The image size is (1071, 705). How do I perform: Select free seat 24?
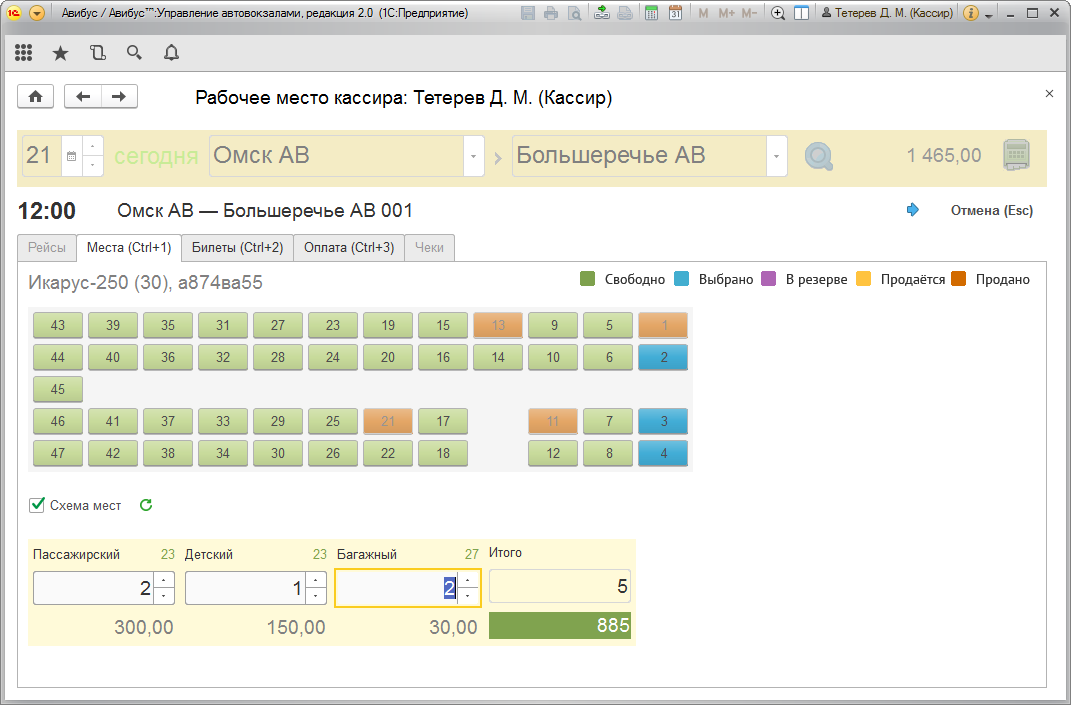point(333,357)
